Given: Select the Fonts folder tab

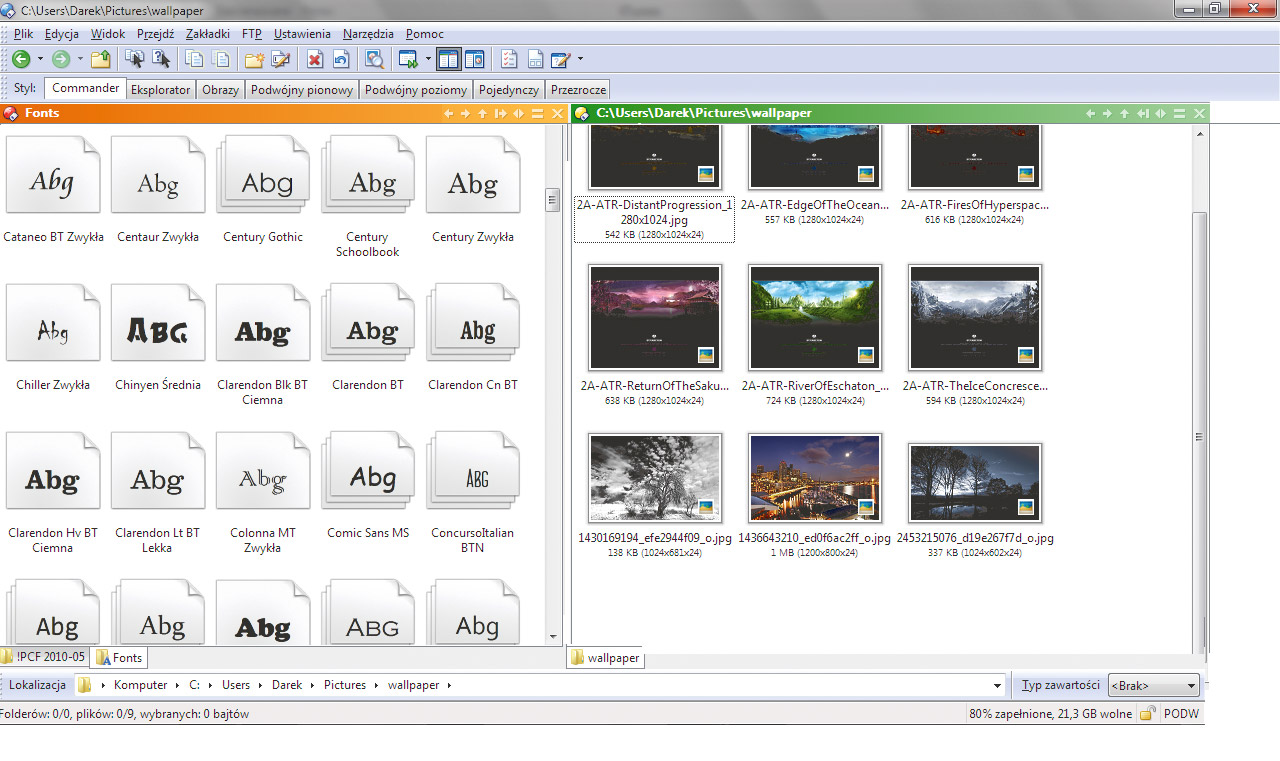Looking at the screenshot, I should tap(119, 658).
